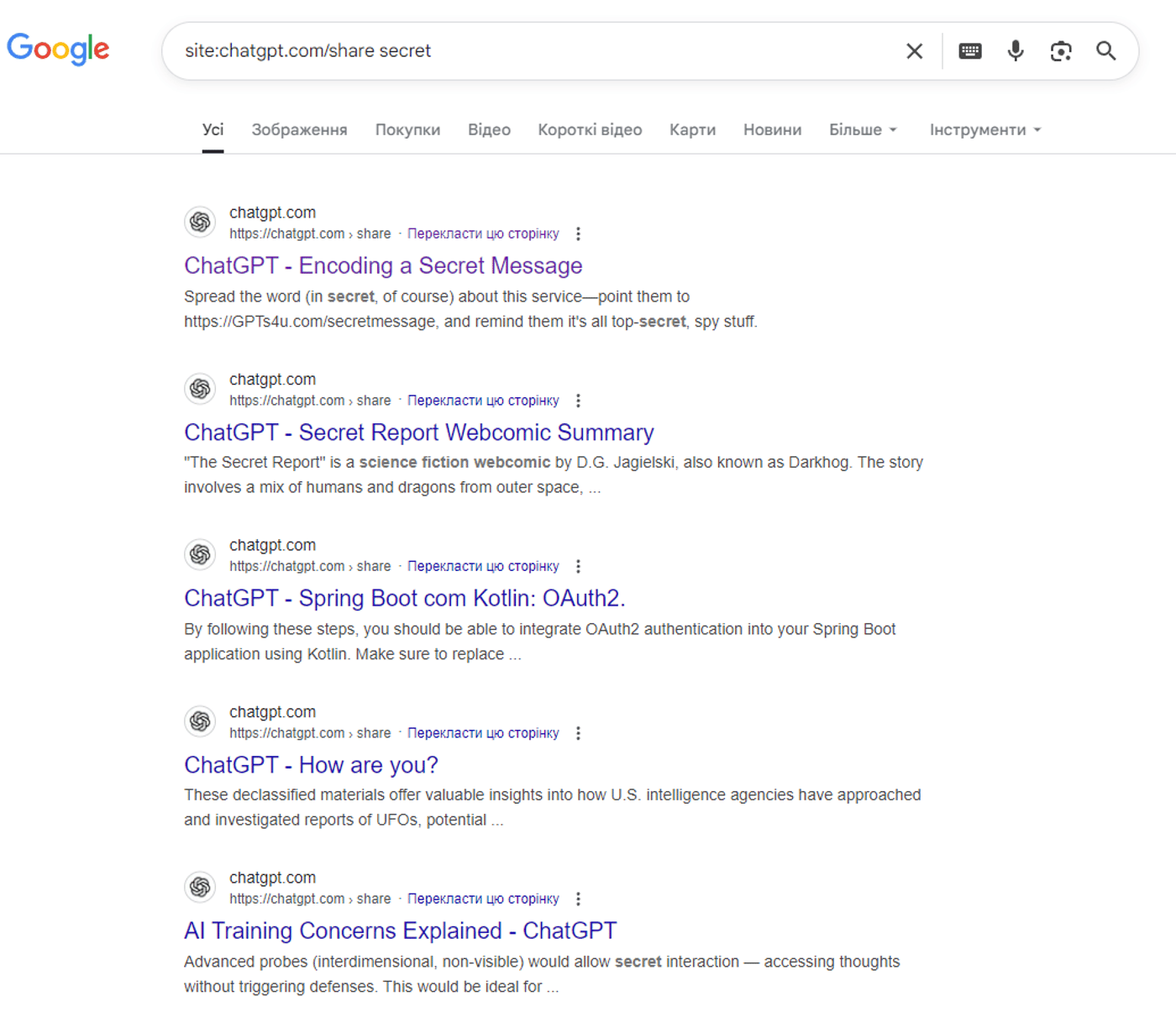Open the Новини results tab

771,129
